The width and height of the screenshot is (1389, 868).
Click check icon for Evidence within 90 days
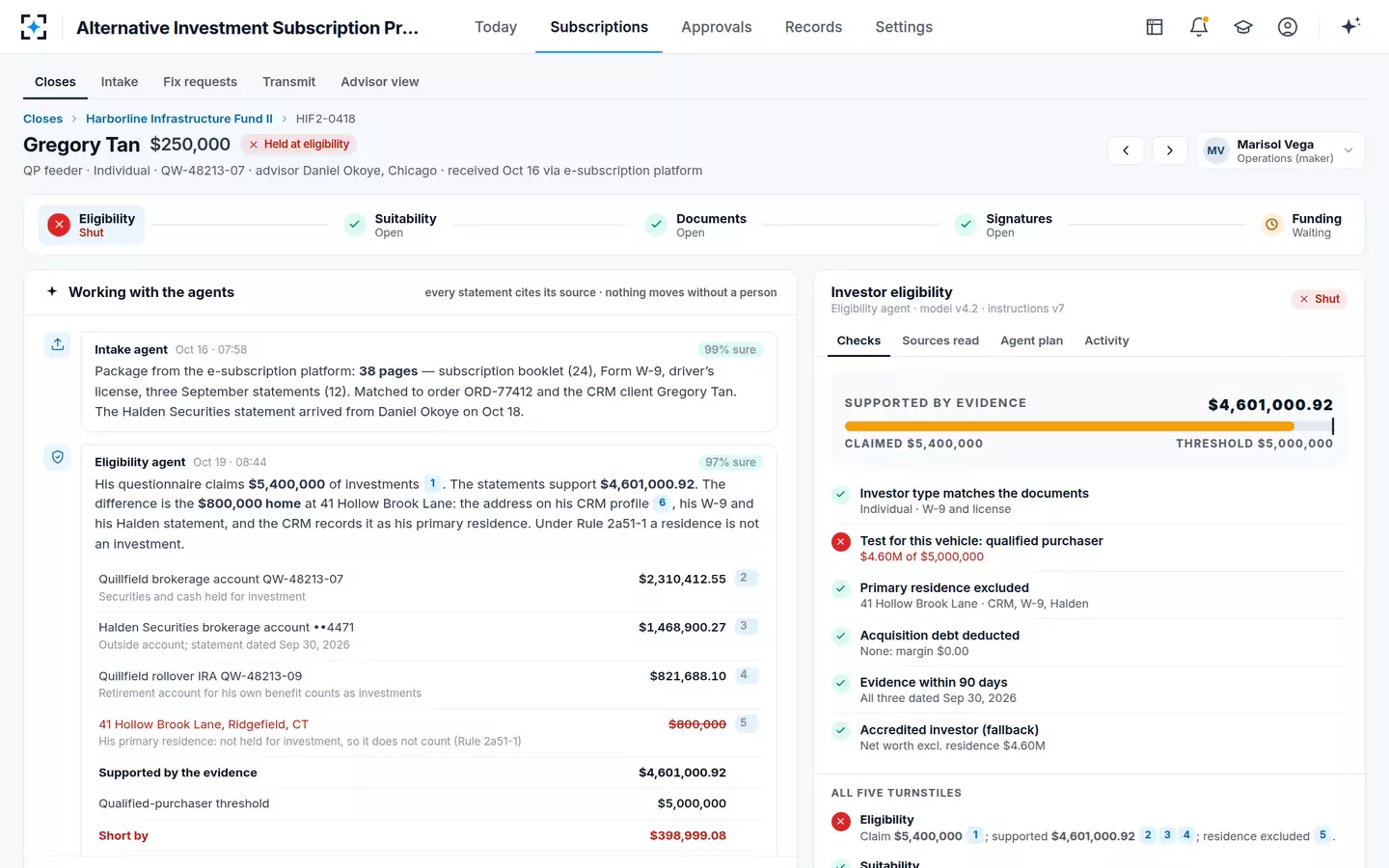pos(841,684)
